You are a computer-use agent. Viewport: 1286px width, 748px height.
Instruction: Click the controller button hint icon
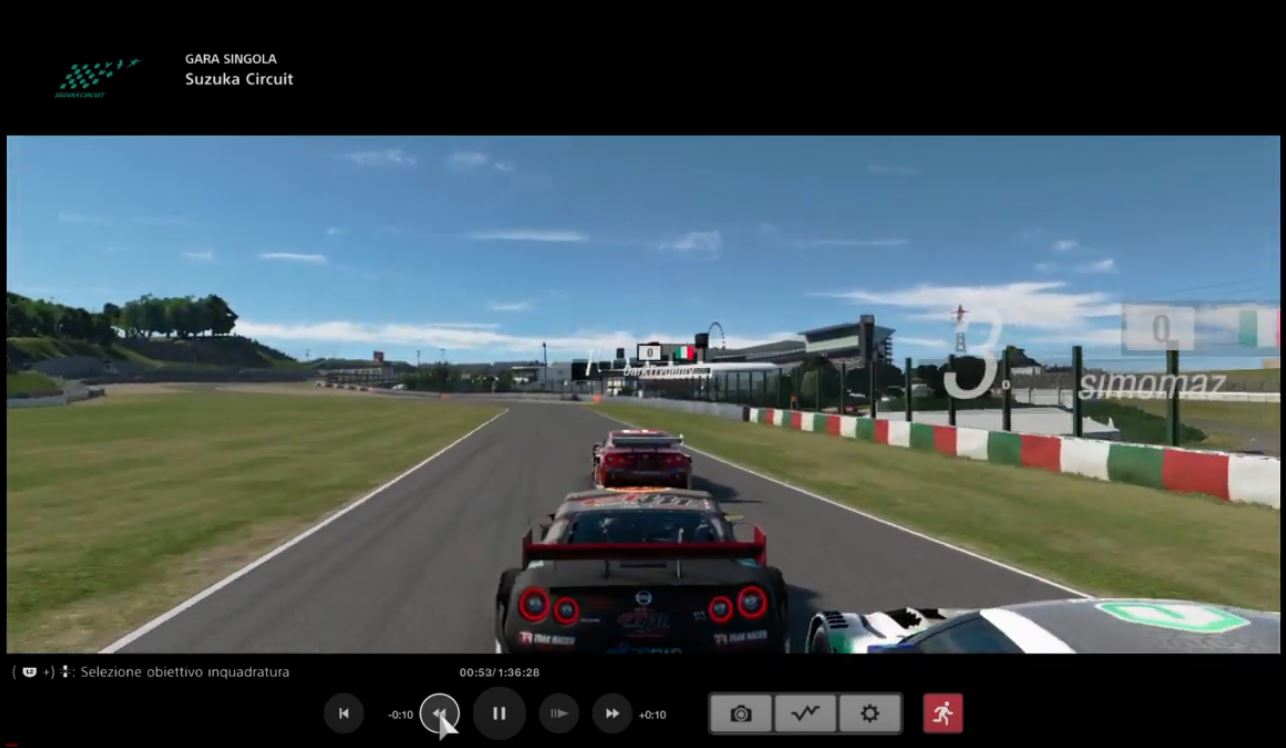point(29,672)
